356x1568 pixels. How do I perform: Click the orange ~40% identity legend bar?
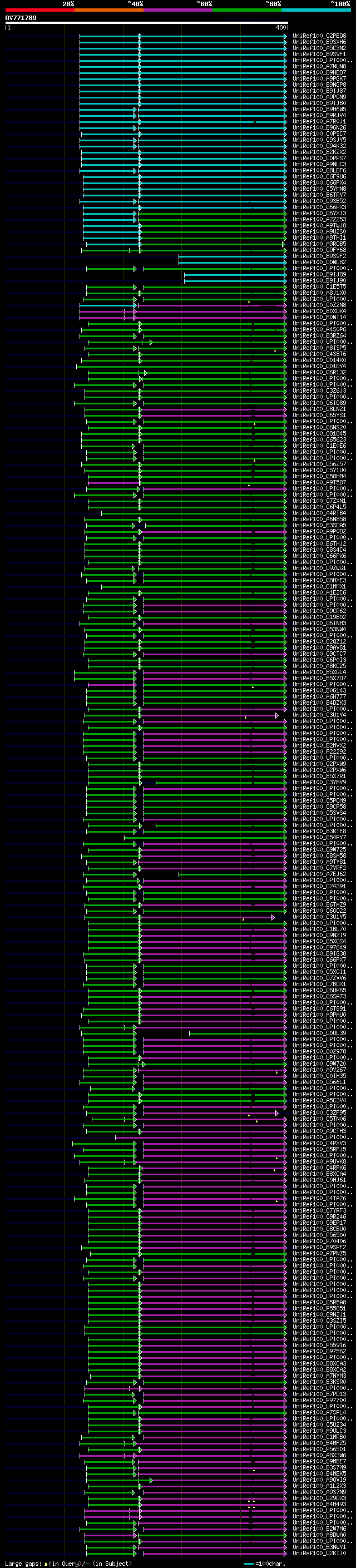coord(109,10)
